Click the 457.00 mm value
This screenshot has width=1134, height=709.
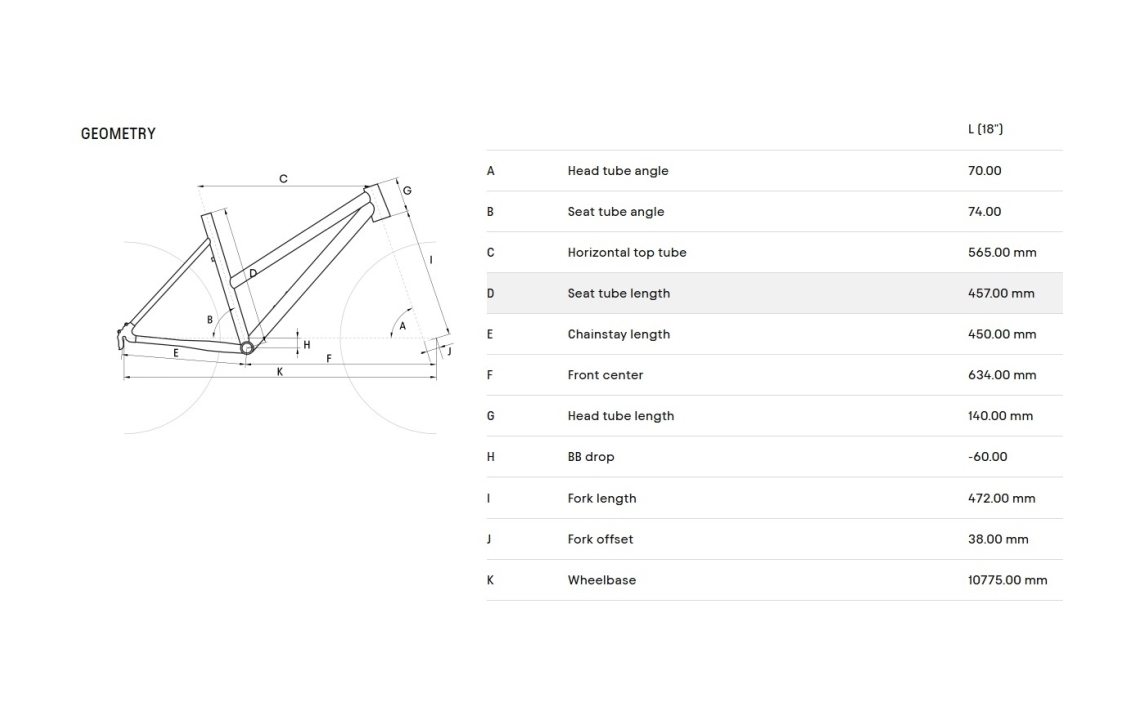pyautogui.click(x=1001, y=293)
